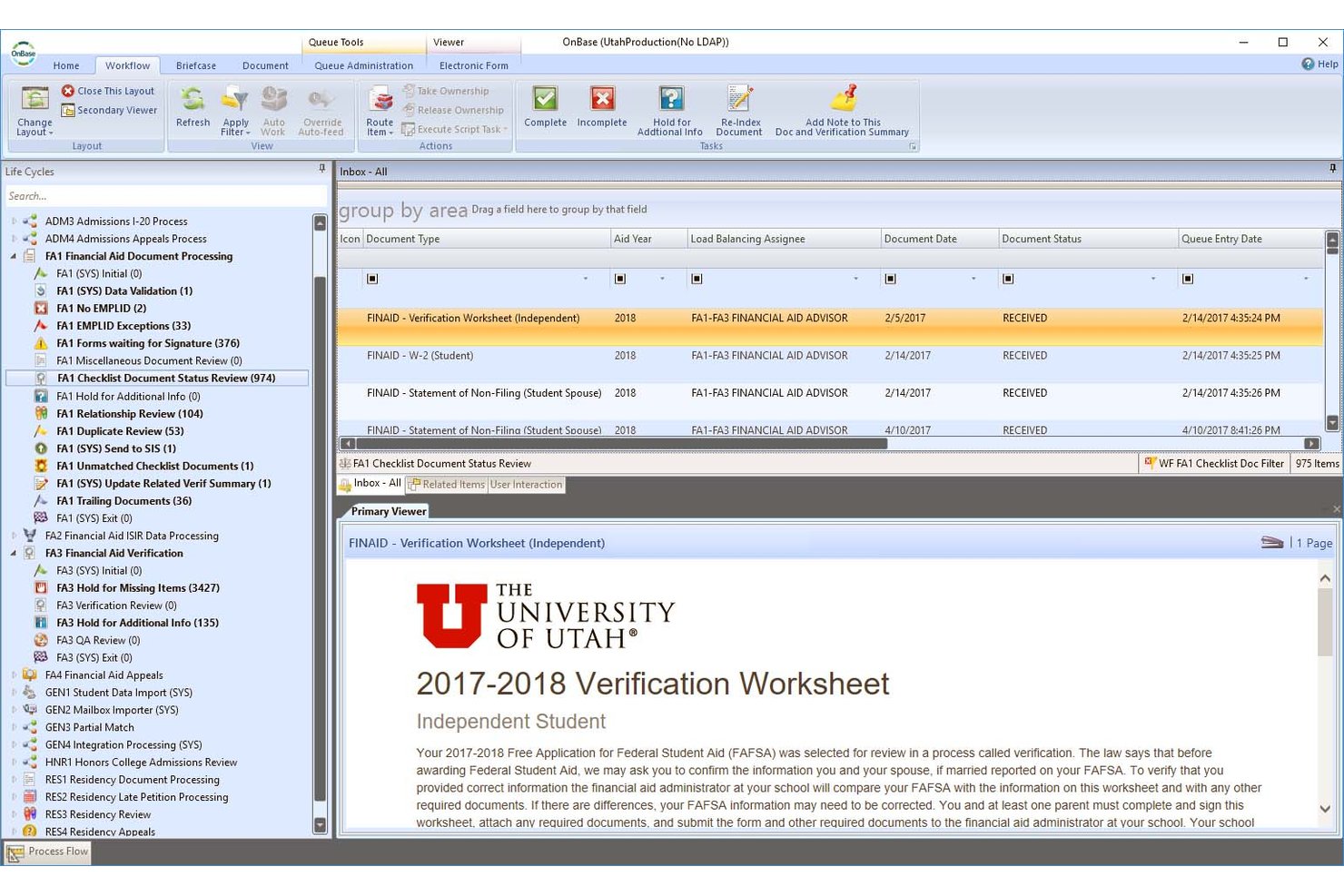Screen dimensions: 1344x896
Task: Switch to the User Interaction tab
Action: coord(526,485)
